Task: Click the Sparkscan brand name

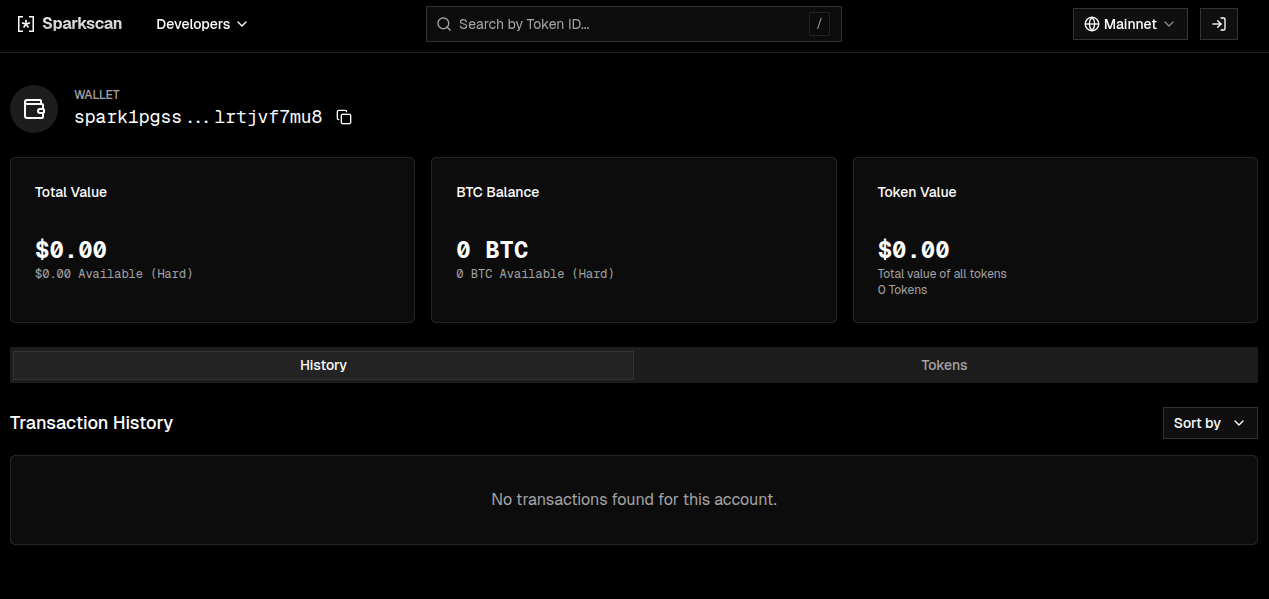Action: coord(82,24)
